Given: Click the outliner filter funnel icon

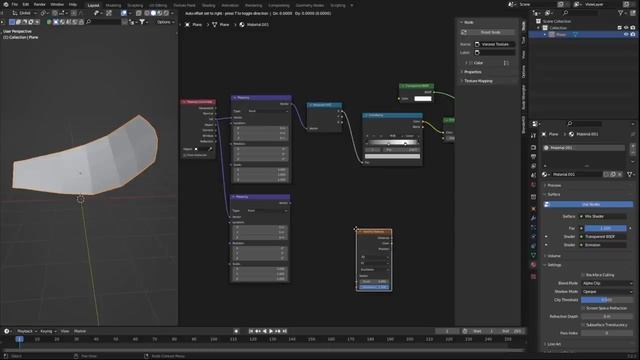Looking at the screenshot, I should click(x=620, y=13).
